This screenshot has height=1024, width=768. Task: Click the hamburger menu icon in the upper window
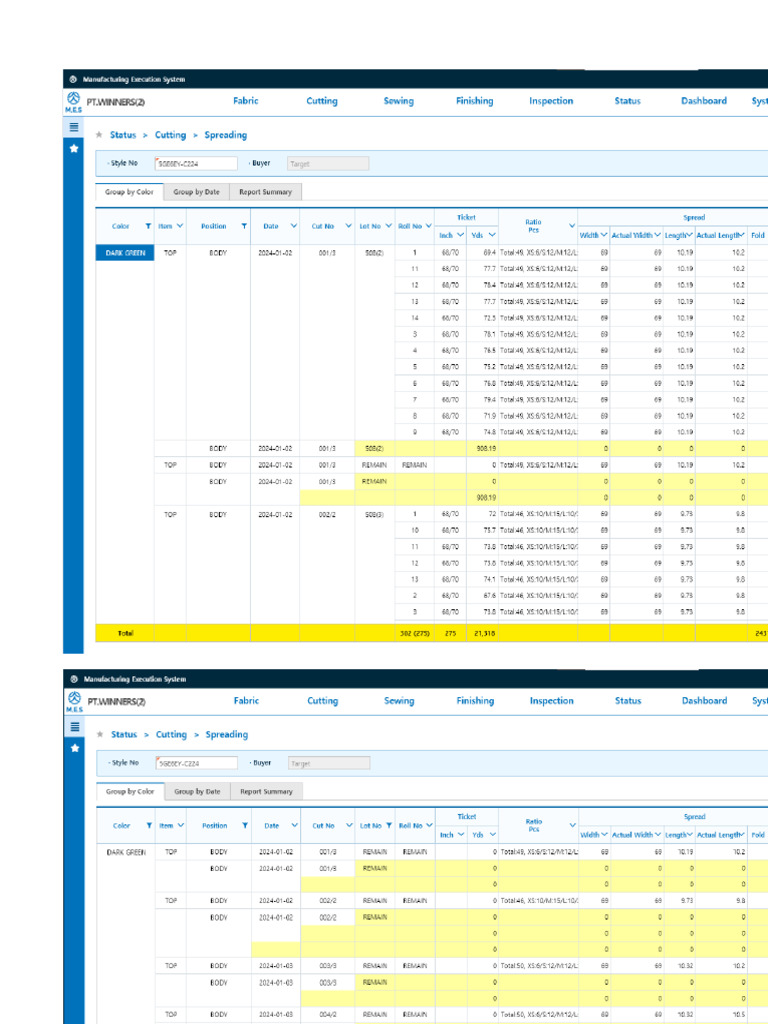[x=73, y=128]
